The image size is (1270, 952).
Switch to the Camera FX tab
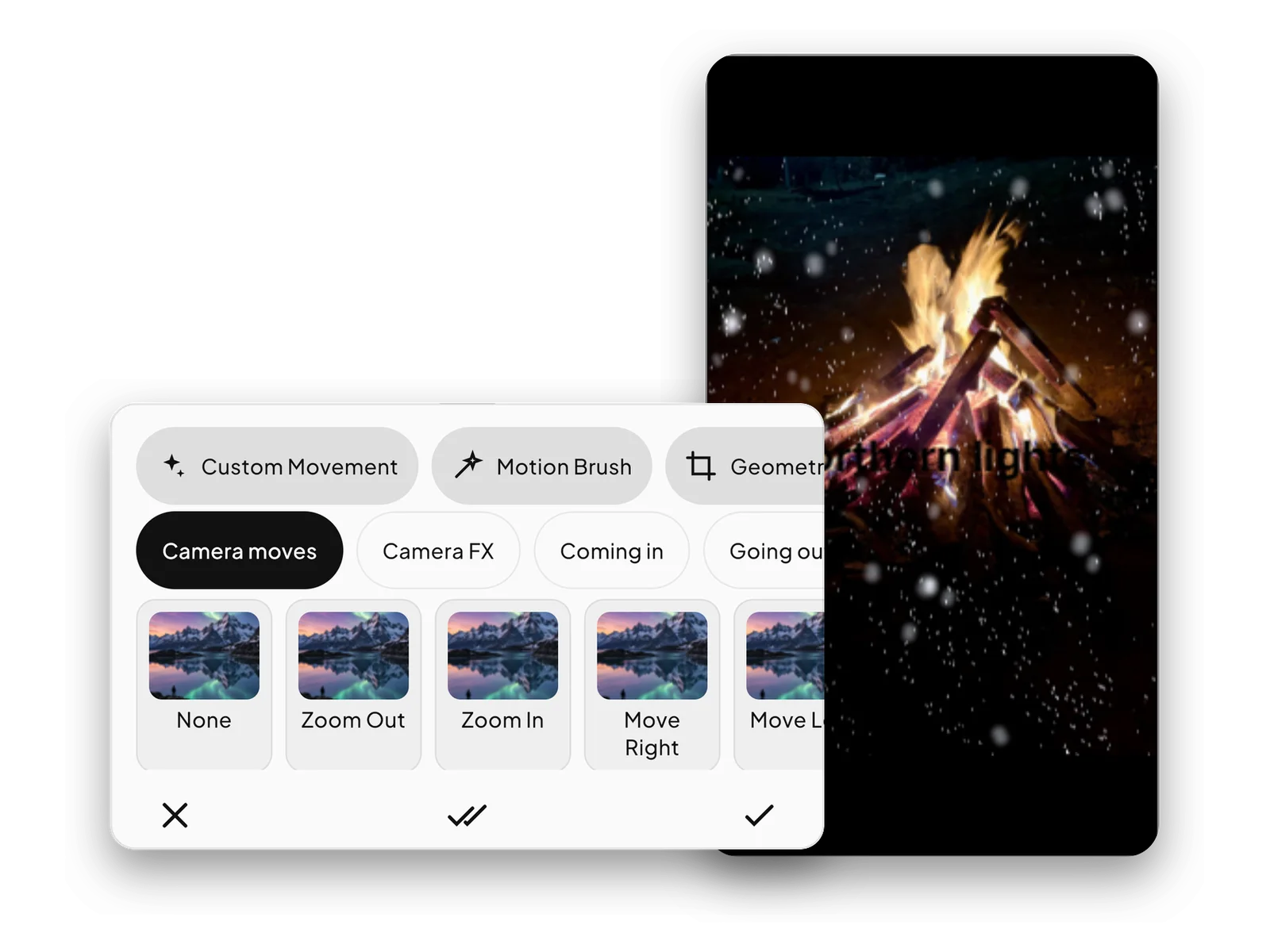pos(438,551)
